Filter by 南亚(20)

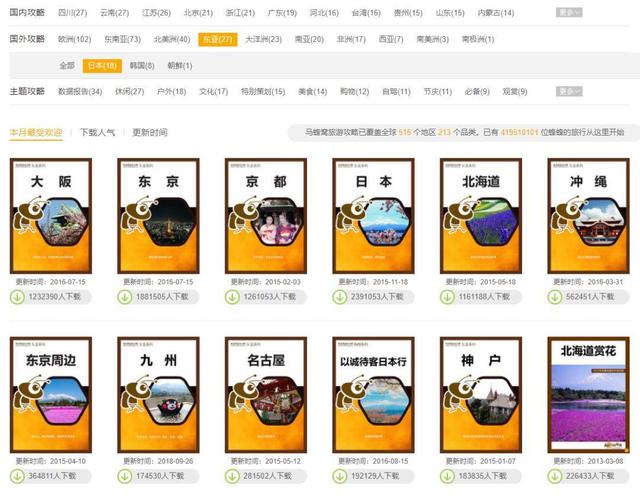click(309, 39)
